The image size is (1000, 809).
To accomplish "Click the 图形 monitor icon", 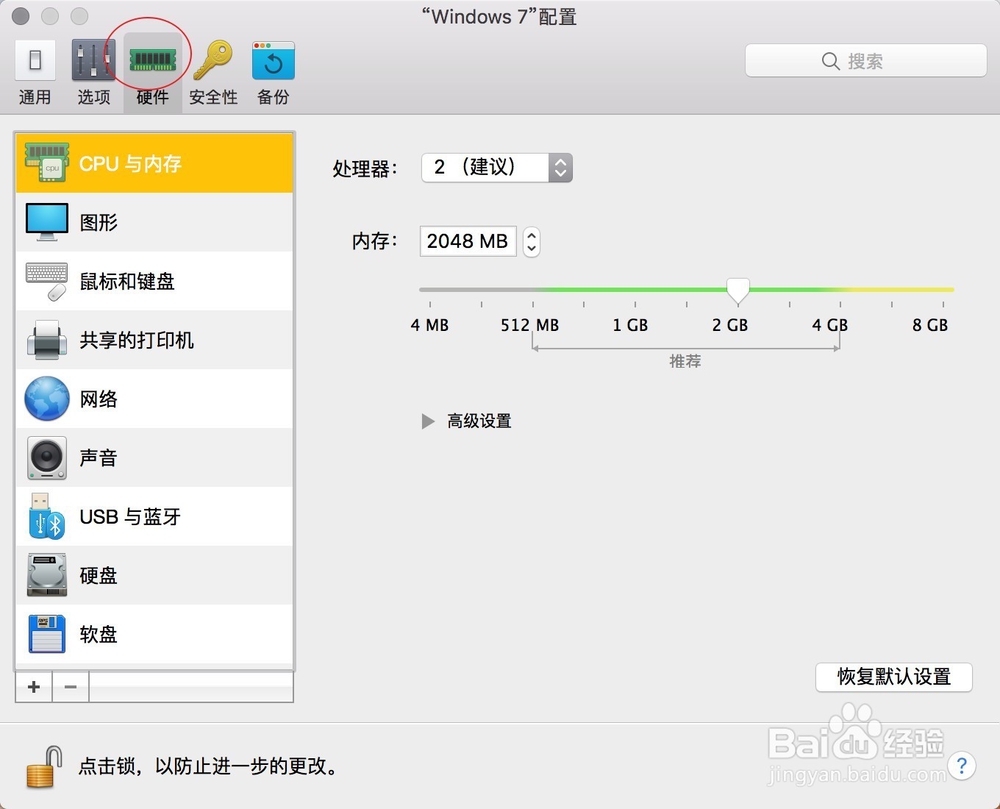I will point(47,222).
